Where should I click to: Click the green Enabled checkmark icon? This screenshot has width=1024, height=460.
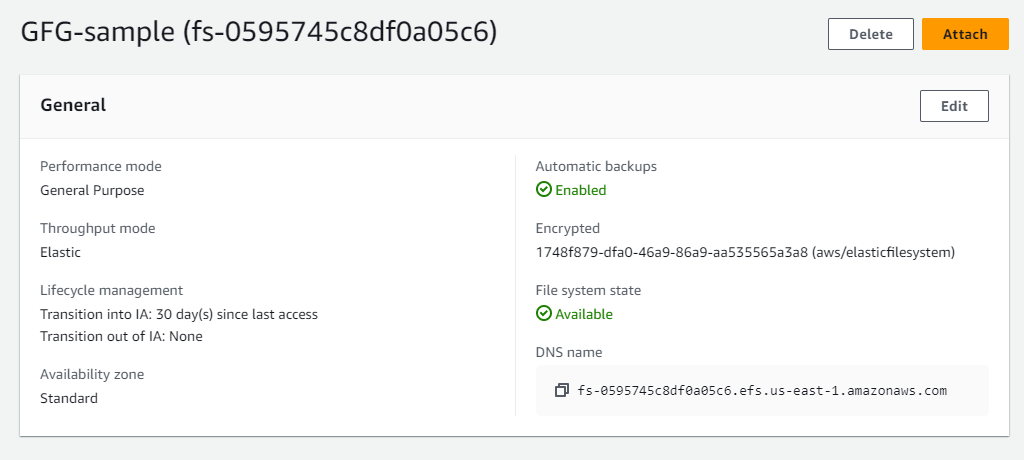click(x=544, y=190)
